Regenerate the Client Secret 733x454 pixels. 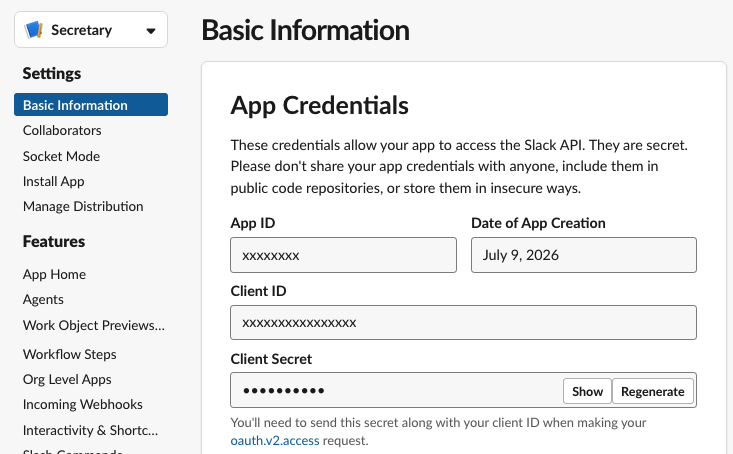click(x=653, y=391)
